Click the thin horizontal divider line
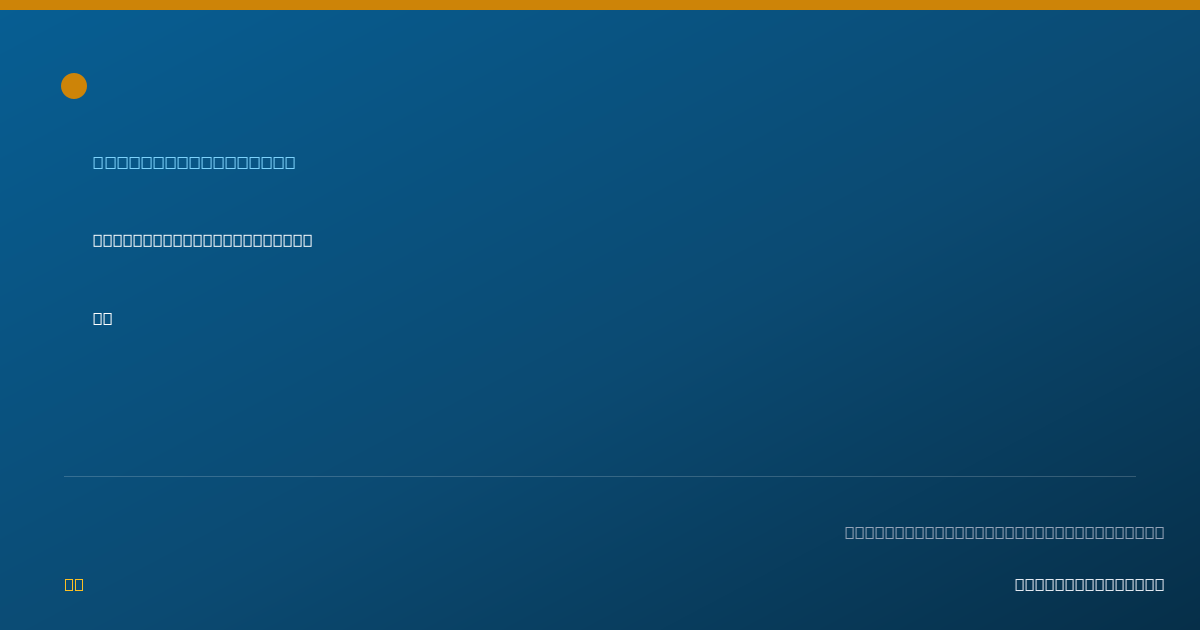 pos(600,476)
